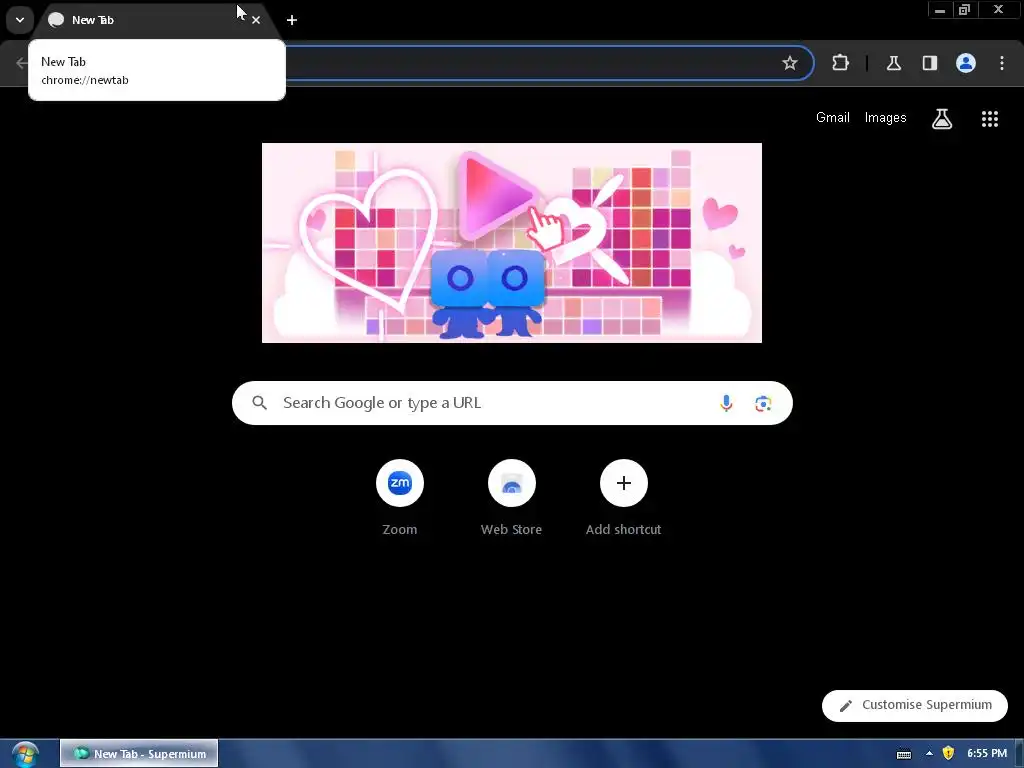This screenshot has height=768, width=1024.
Task: Open Search Labs flask on page
Action: pos(942,119)
